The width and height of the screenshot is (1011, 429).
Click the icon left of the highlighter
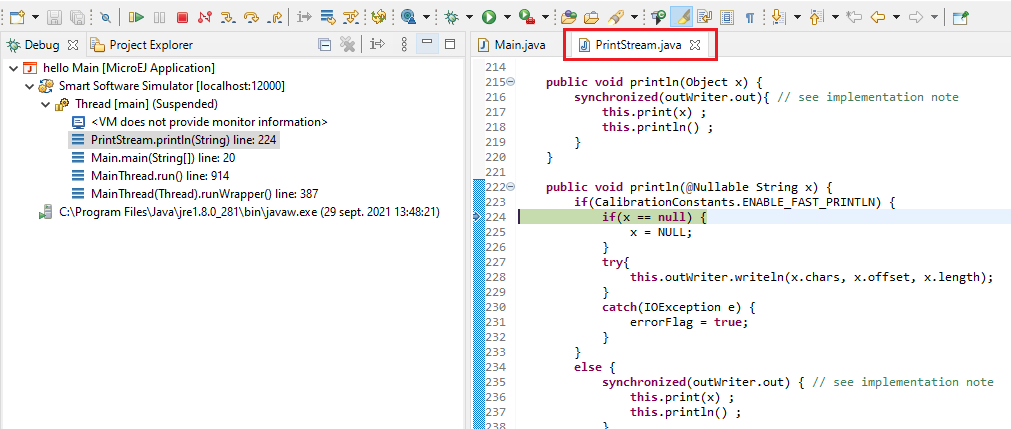coord(658,17)
